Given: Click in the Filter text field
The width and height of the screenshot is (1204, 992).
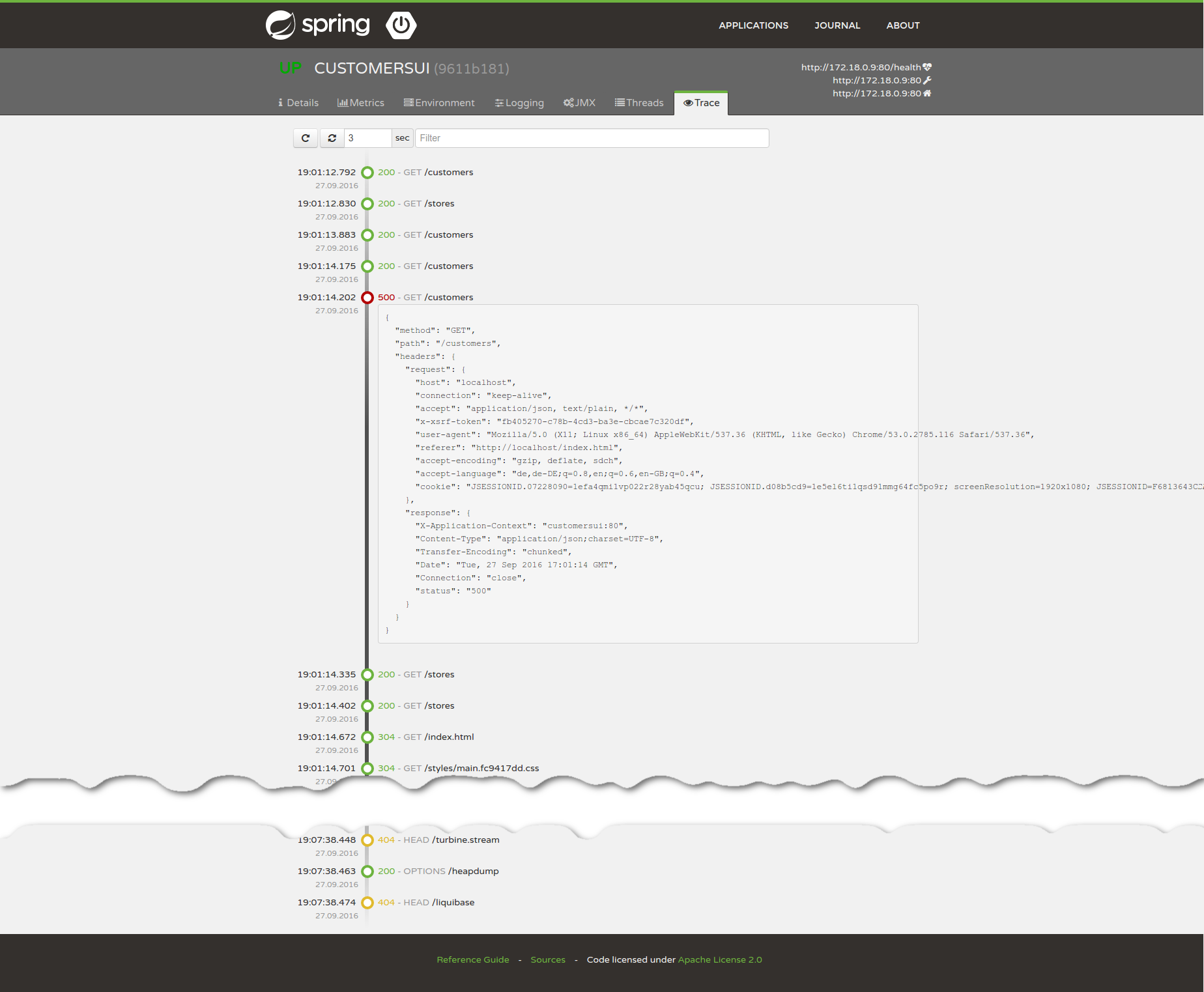Looking at the screenshot, I should [x=592, y=138].
